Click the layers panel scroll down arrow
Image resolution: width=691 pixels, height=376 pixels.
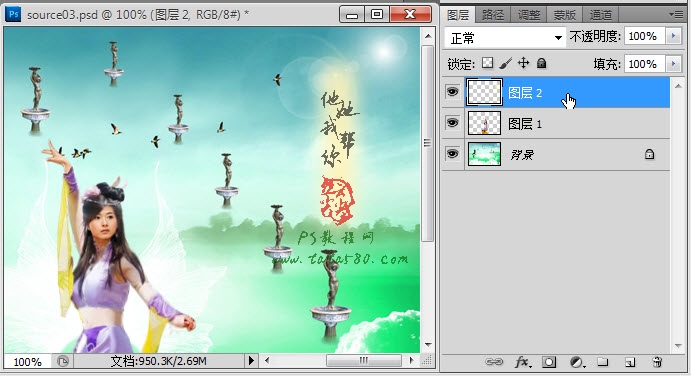(x=678, y=346)
